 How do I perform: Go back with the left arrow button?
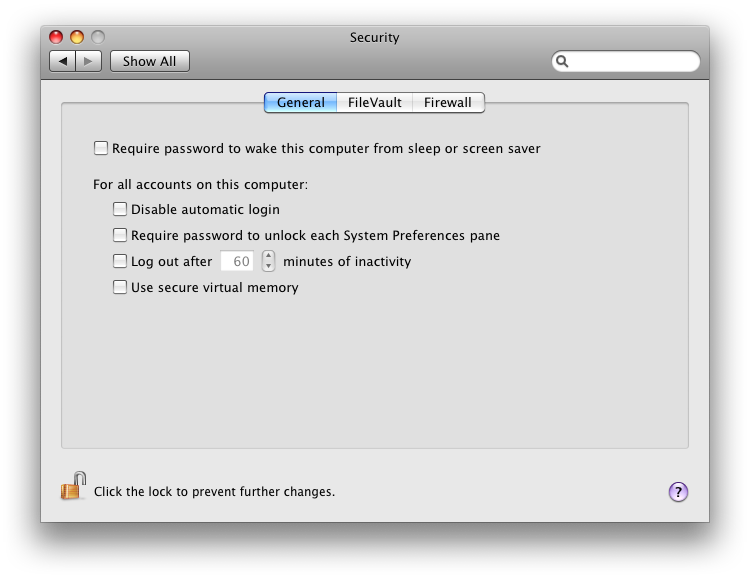63,61
